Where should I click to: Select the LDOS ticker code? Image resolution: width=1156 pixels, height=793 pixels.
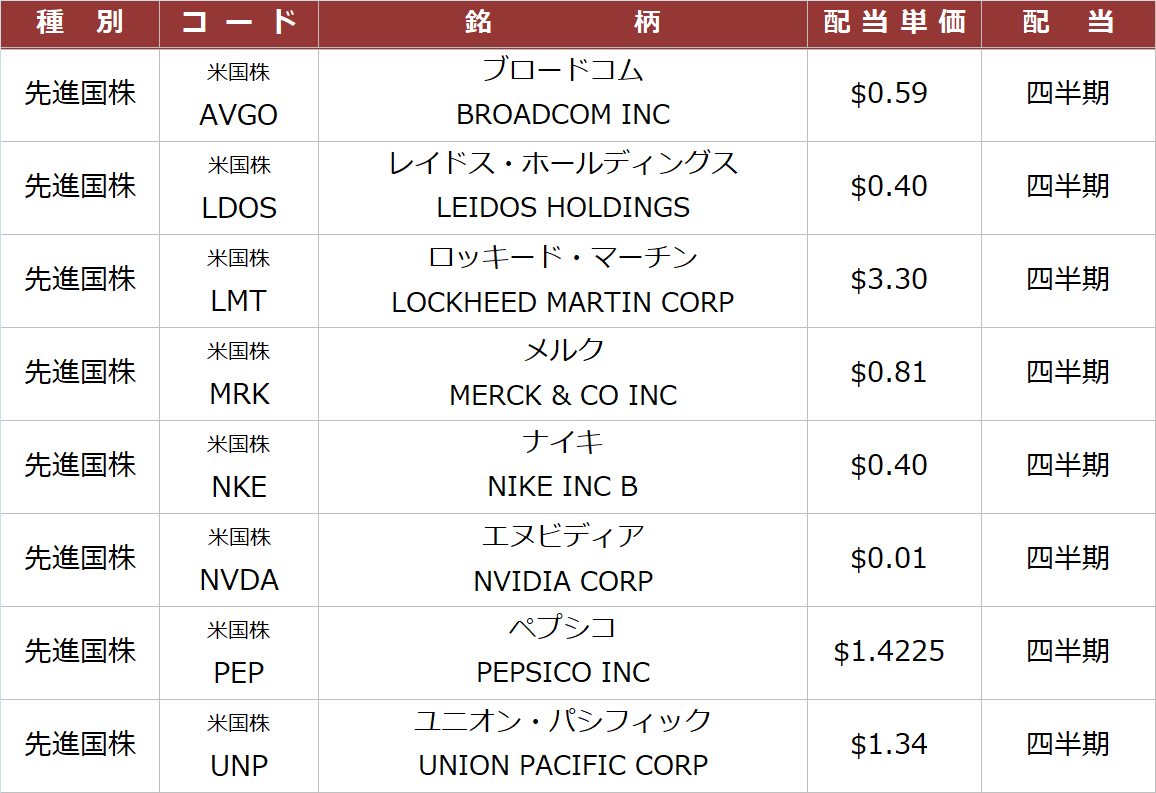tap(239, 208)
